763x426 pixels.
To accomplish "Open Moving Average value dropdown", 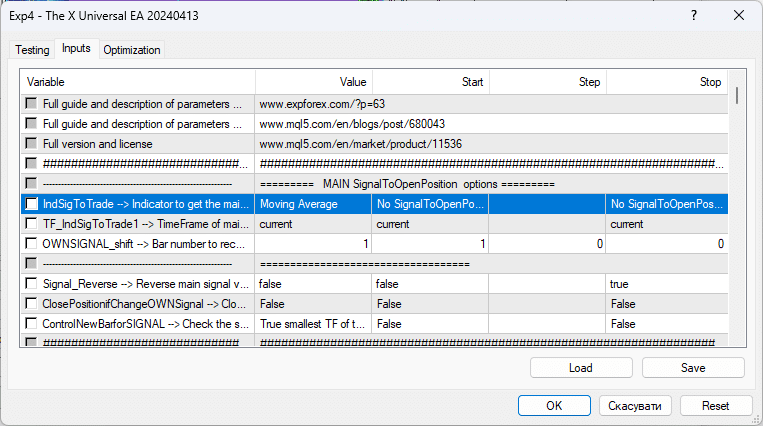I will [x=313, y=204].
